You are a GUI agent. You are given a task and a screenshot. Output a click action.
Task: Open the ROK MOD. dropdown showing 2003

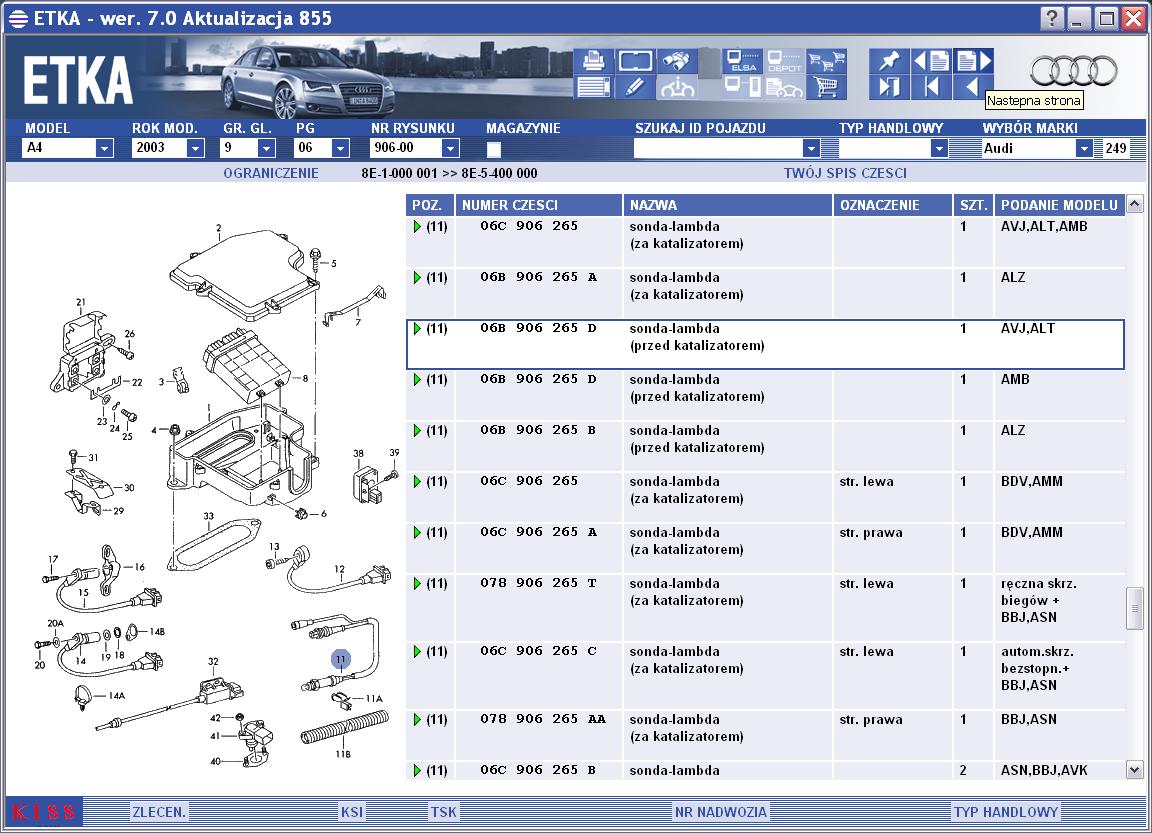click(195, 148)
